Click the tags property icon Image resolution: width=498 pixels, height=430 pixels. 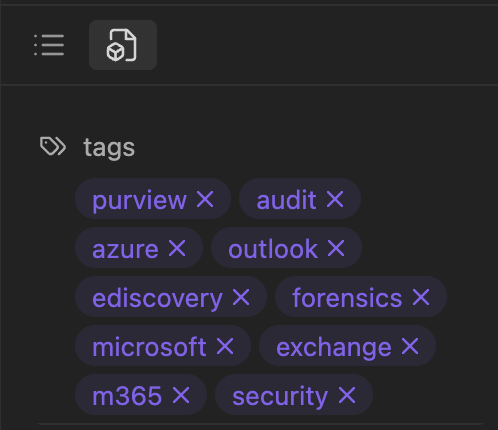53,146
